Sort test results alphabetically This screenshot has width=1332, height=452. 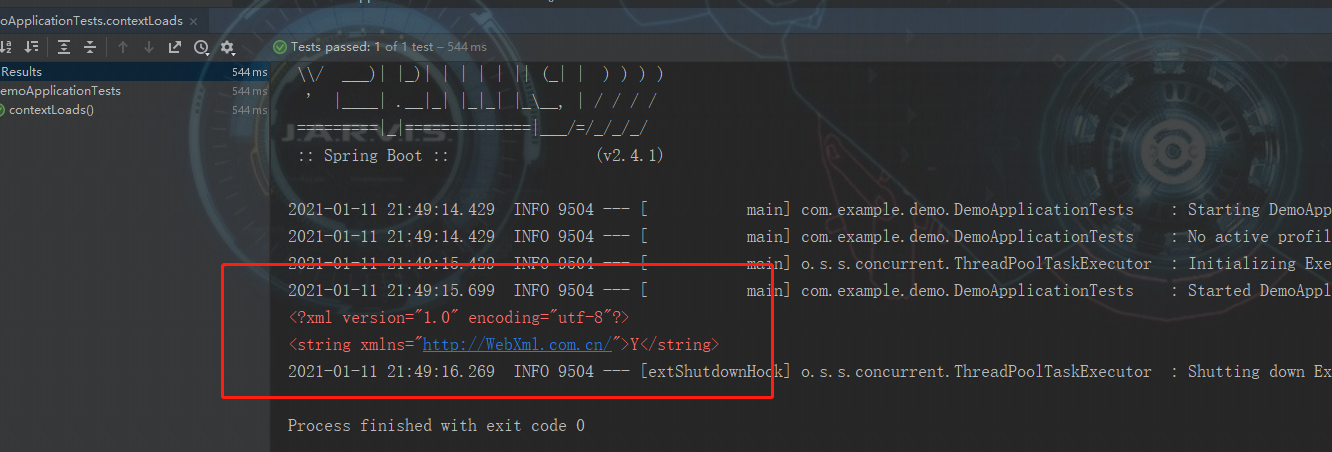pyautogui.click(x=6, y=47)
